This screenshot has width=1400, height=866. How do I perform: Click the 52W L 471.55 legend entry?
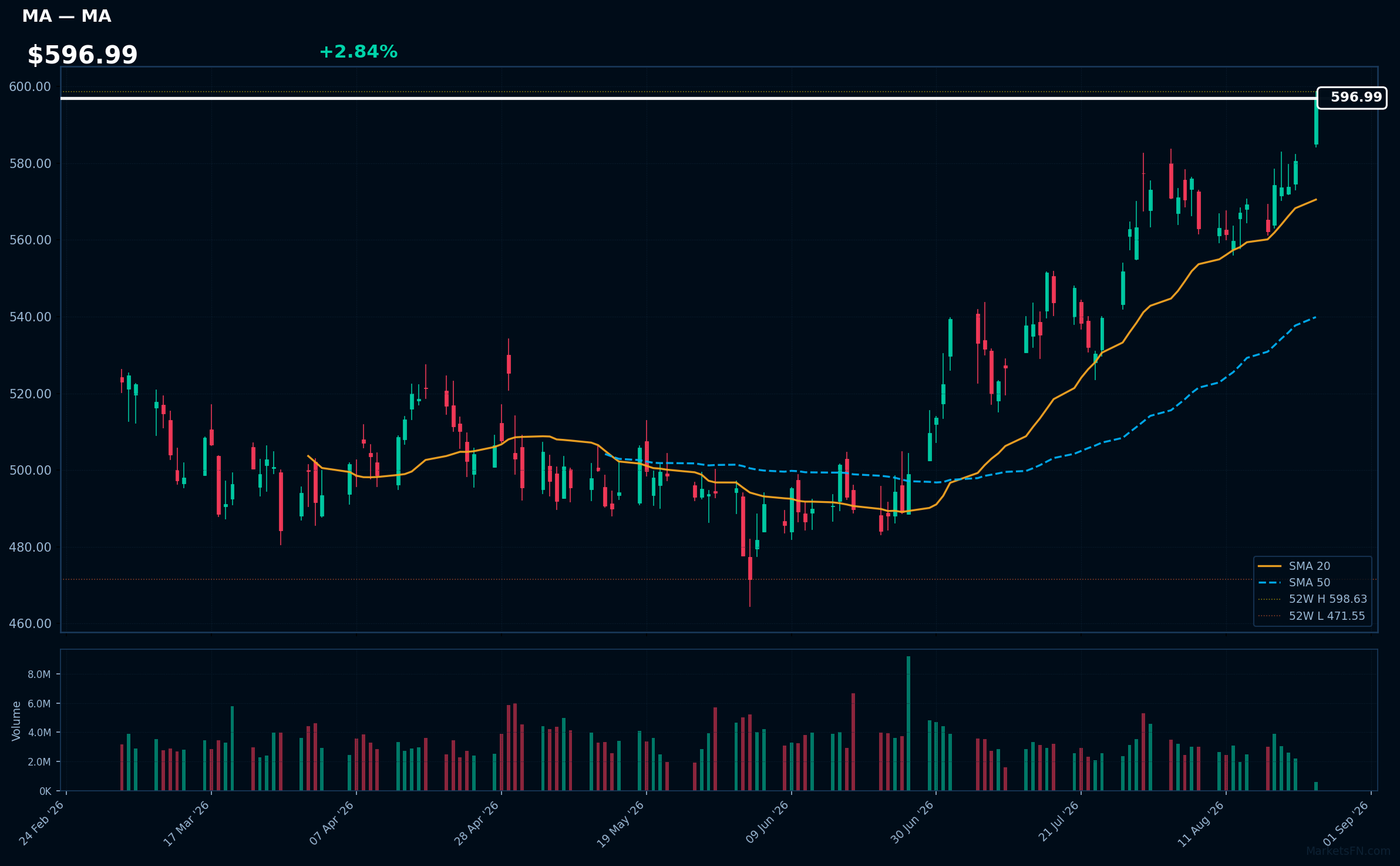pos(1311,616)
